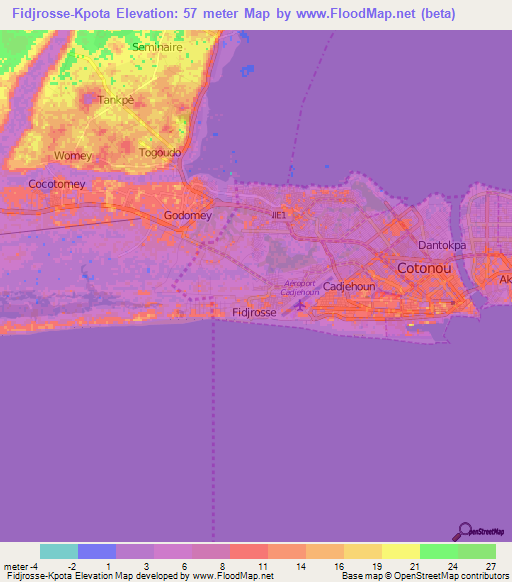Viewport: 512px width, 582px height.
Task: Click the Seminaire map label
Action: 157,47
